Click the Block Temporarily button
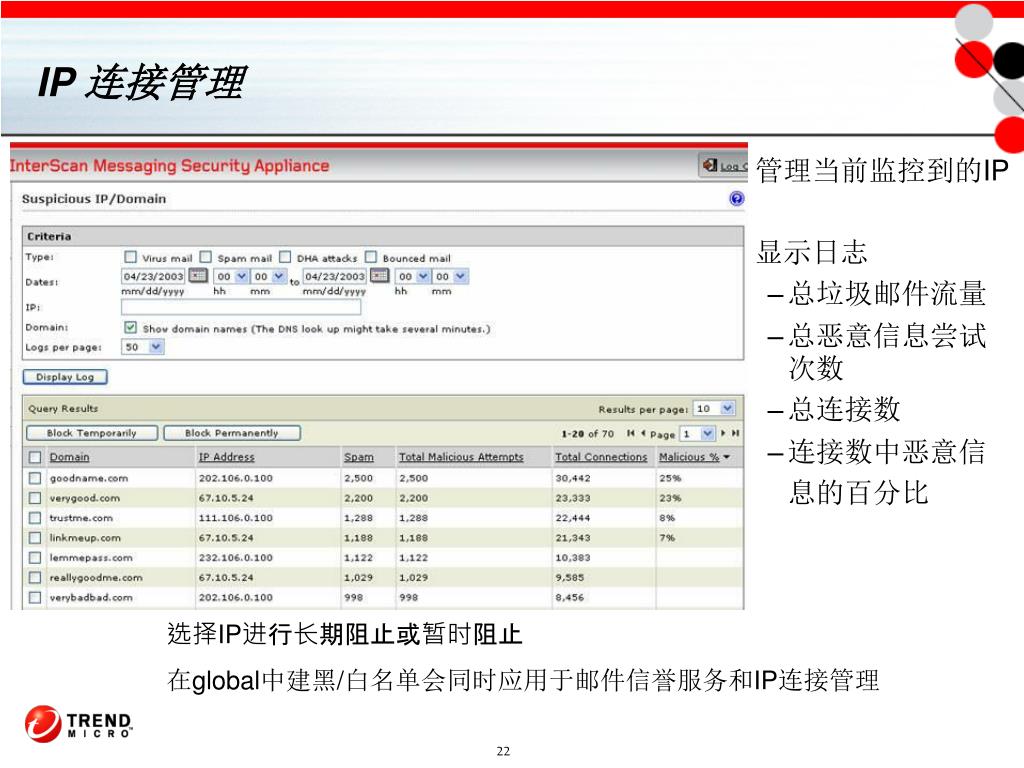 point(92,433)
